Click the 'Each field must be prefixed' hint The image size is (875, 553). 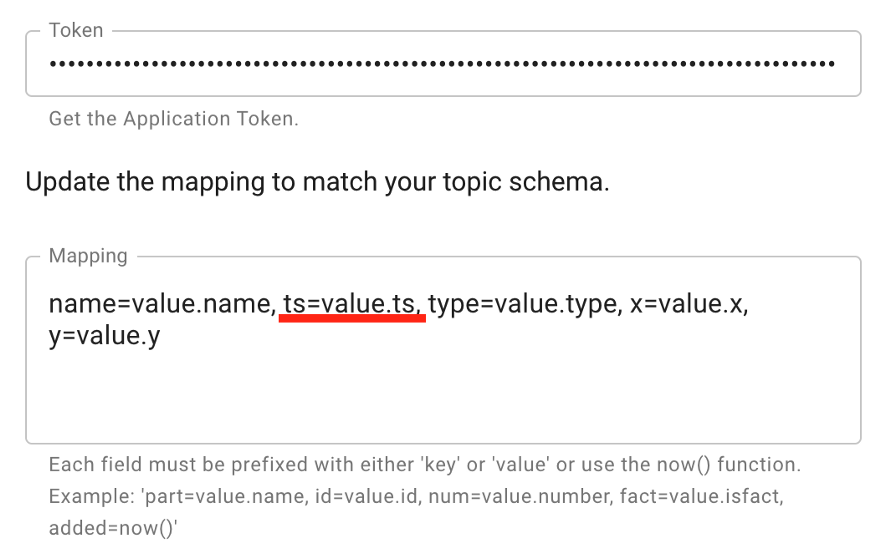180,466
